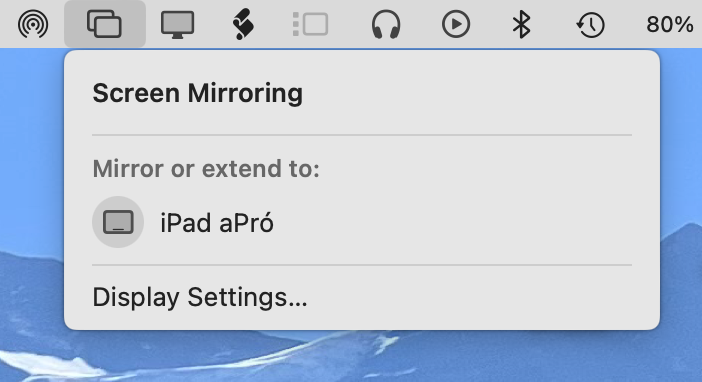Close the Screen Mirroring menu bar icon
The image size is (702, 382).
(104, 24)
